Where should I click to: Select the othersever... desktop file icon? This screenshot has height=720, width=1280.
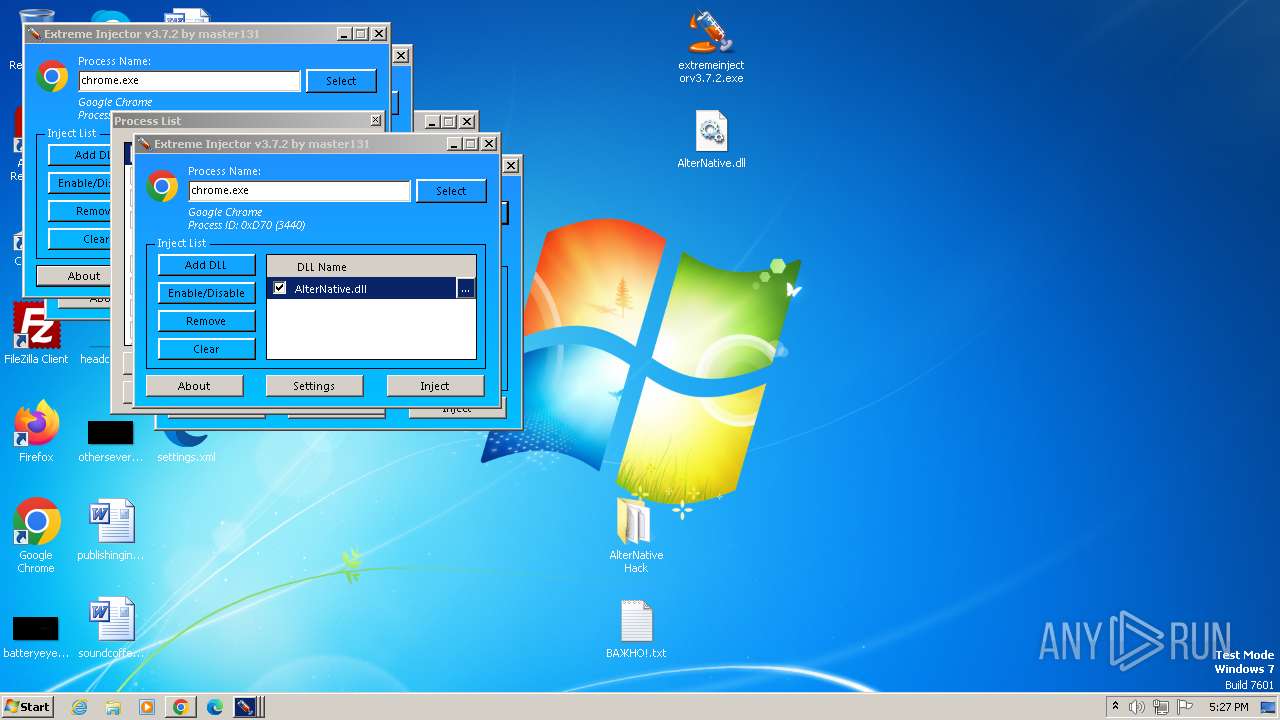click(x=111, y=440)
